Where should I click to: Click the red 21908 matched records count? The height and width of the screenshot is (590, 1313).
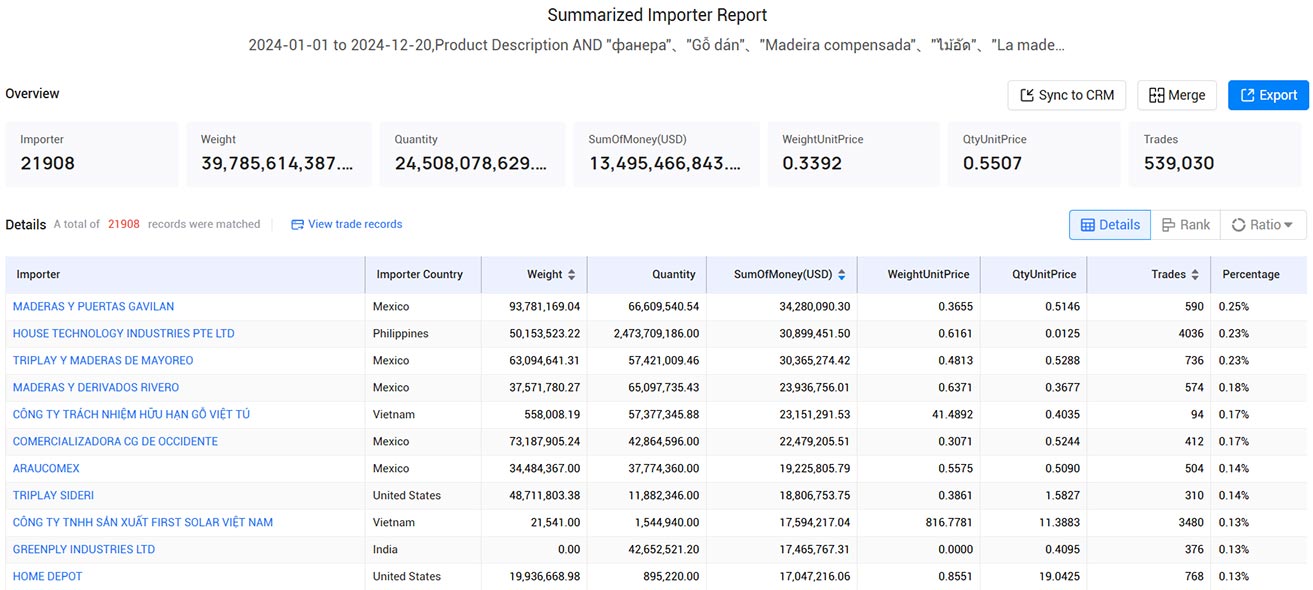(x=124, y=224)
